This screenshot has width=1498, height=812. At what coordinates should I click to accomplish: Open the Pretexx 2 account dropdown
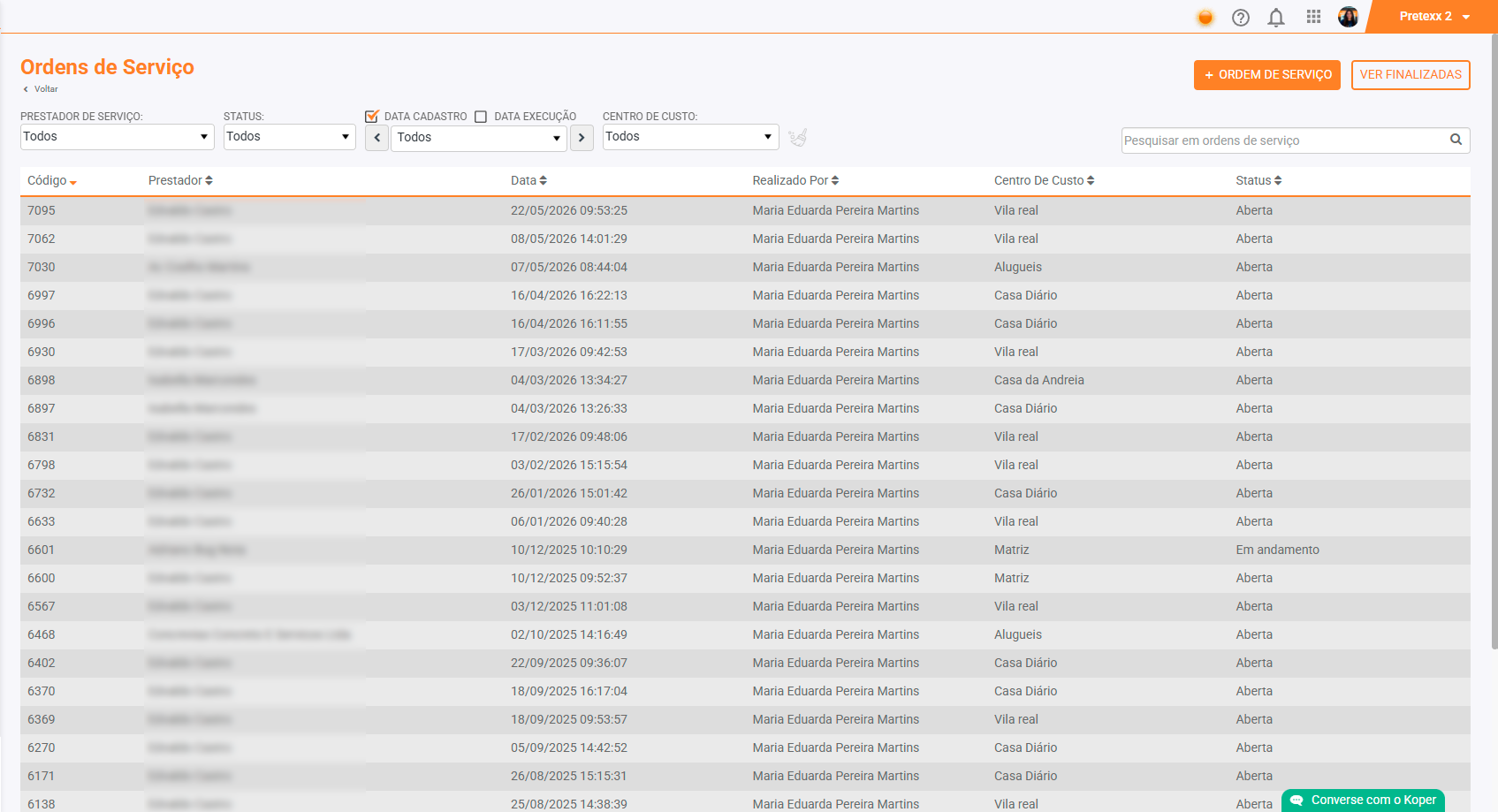[x=1433, y=17]
